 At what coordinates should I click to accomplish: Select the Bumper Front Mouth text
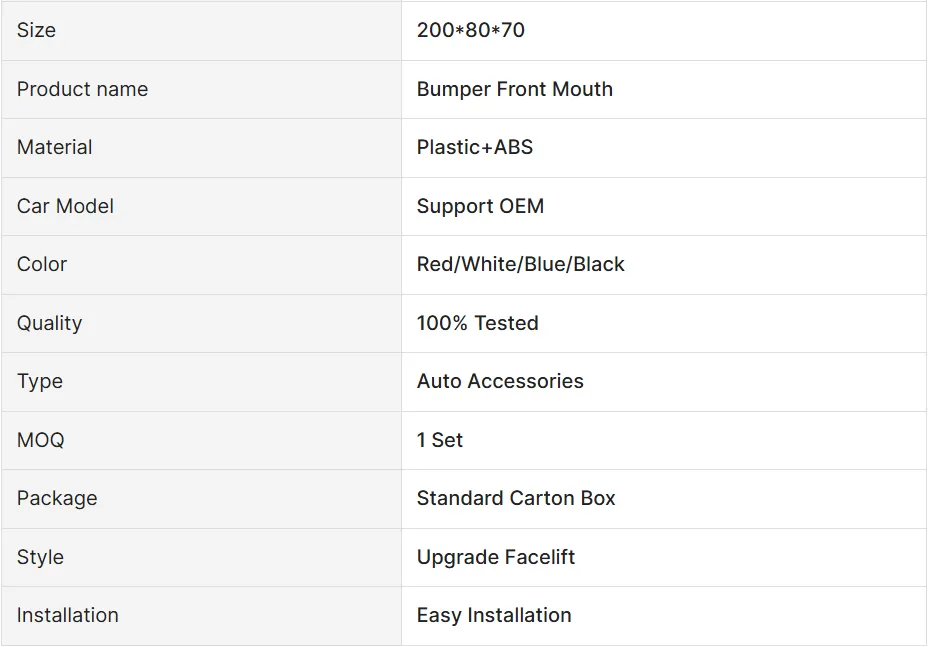coord(515,89)
